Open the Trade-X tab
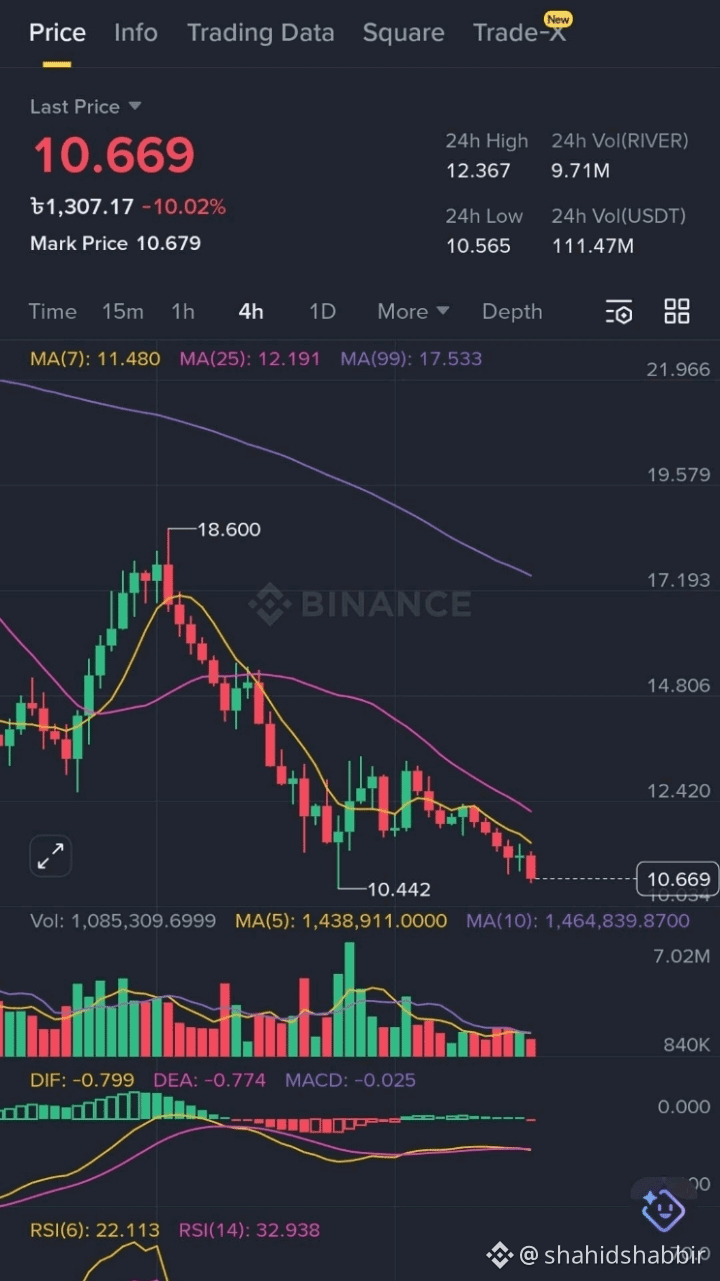The image size is (720, 1281). [519, 33]
